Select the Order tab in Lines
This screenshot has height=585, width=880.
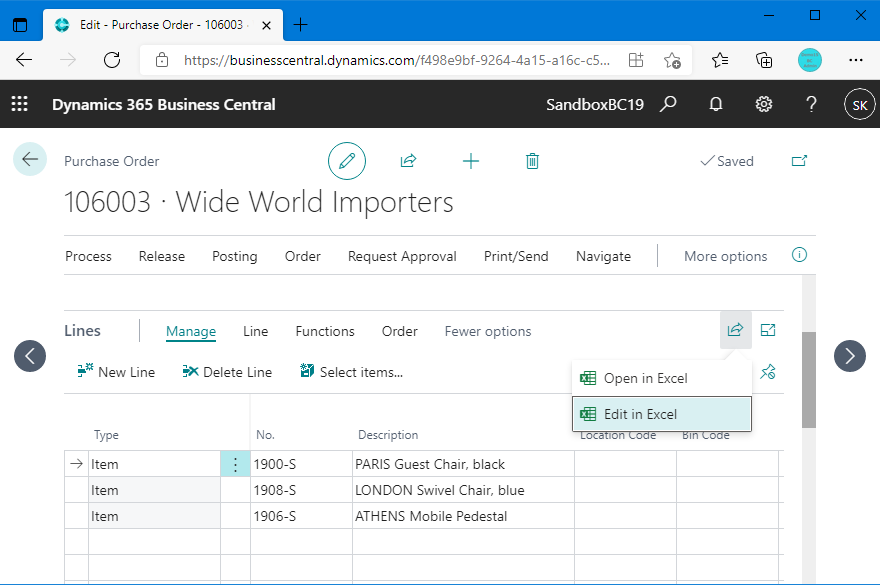[x=400, y=331]
